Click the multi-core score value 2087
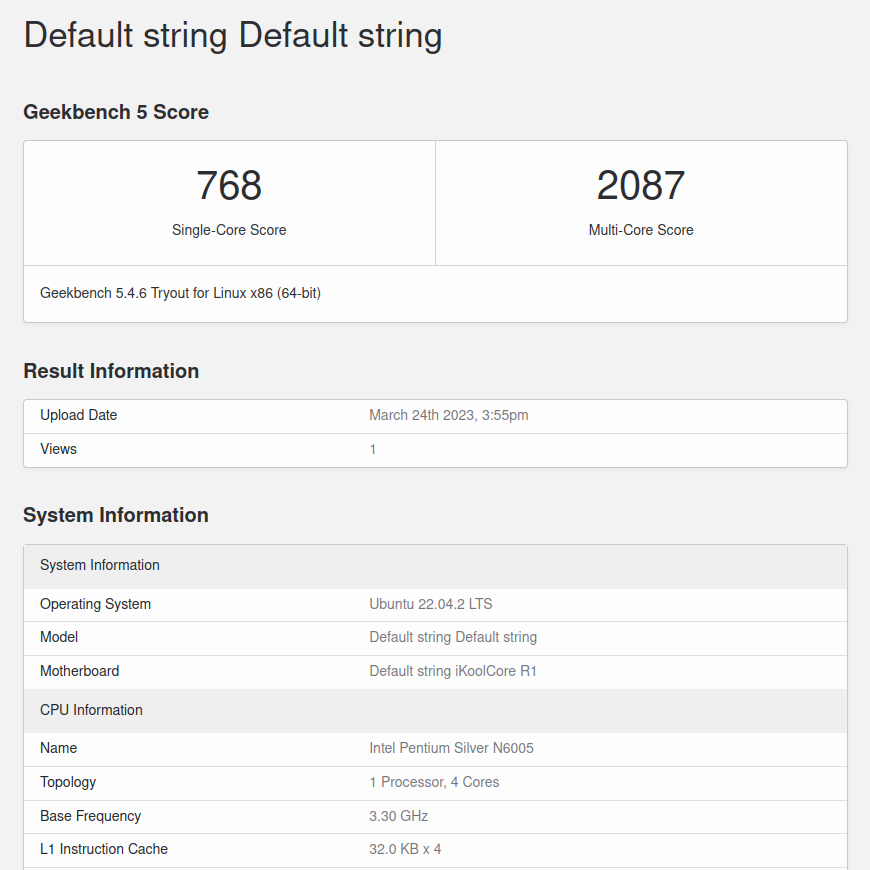This screenshot has height=870, width=870. (x=641, y=185)
